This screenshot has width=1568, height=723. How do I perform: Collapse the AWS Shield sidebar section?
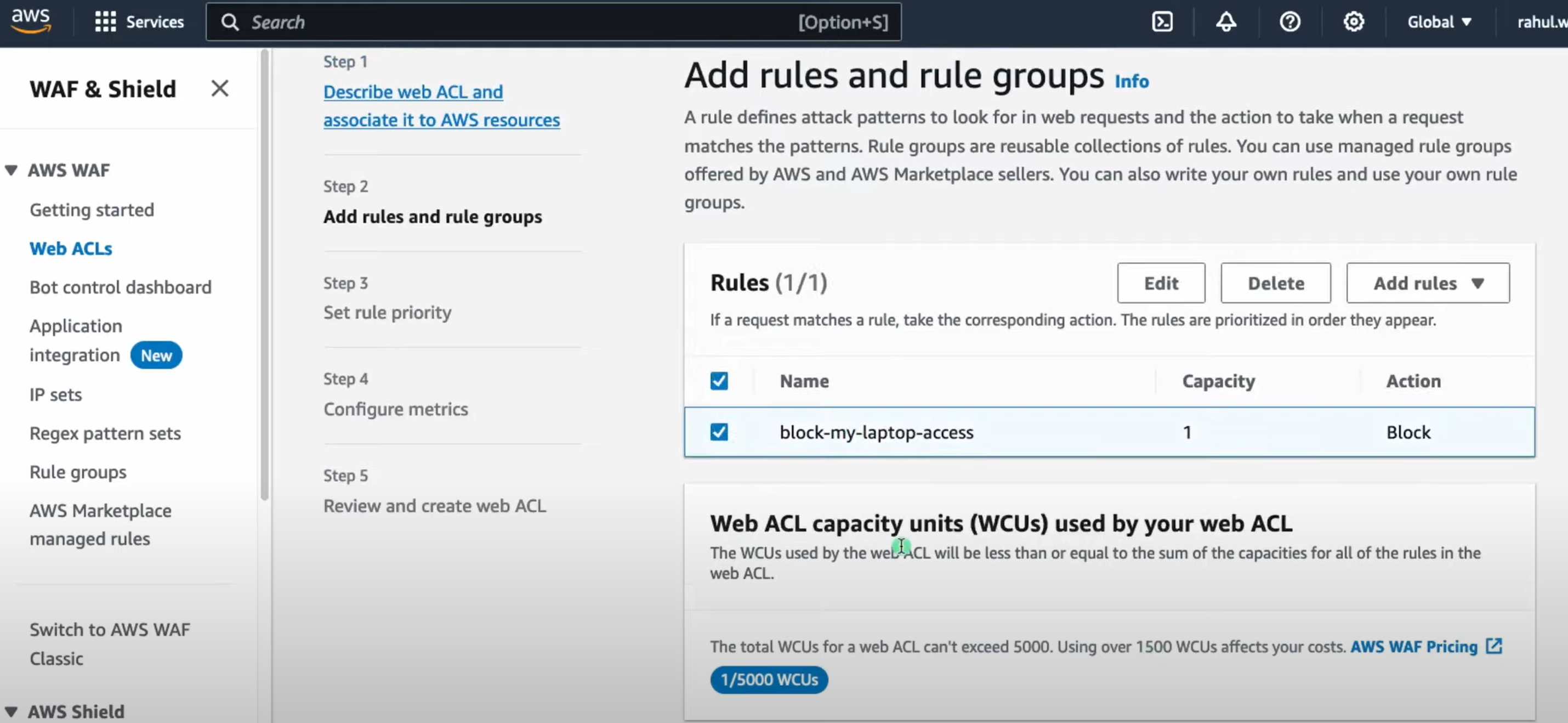[x=11, y=711]
